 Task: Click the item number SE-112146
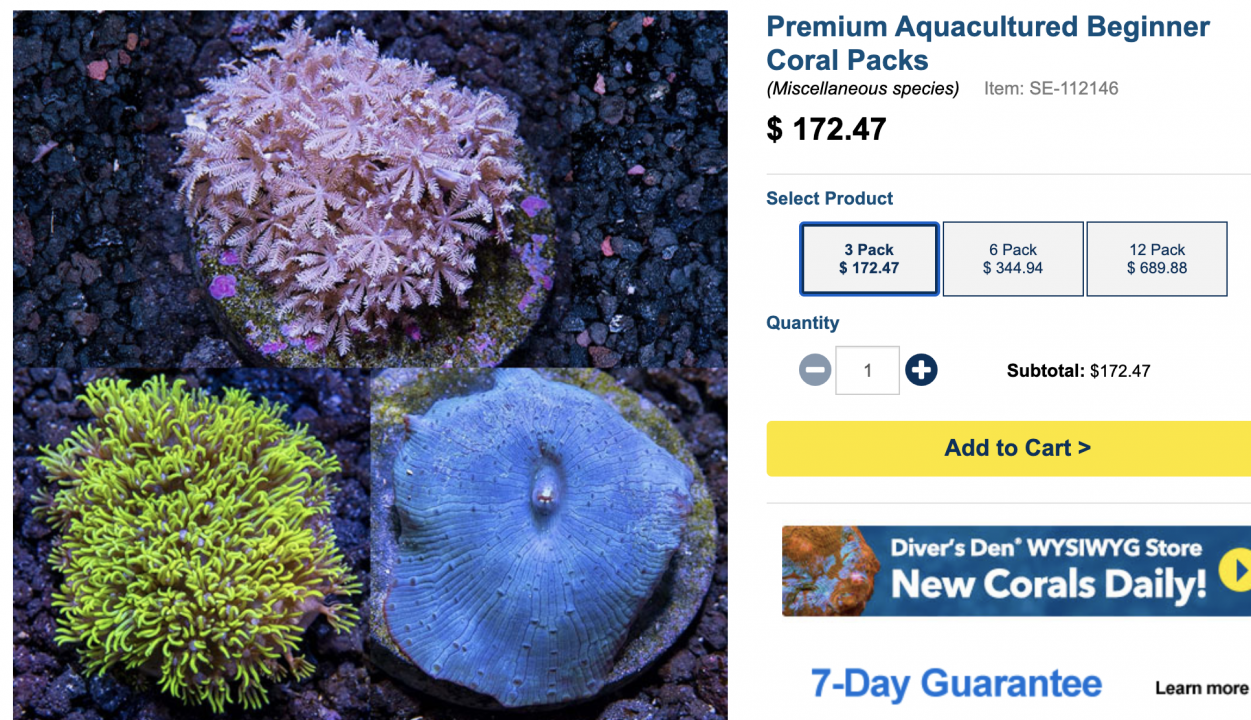coord(1051,88)
